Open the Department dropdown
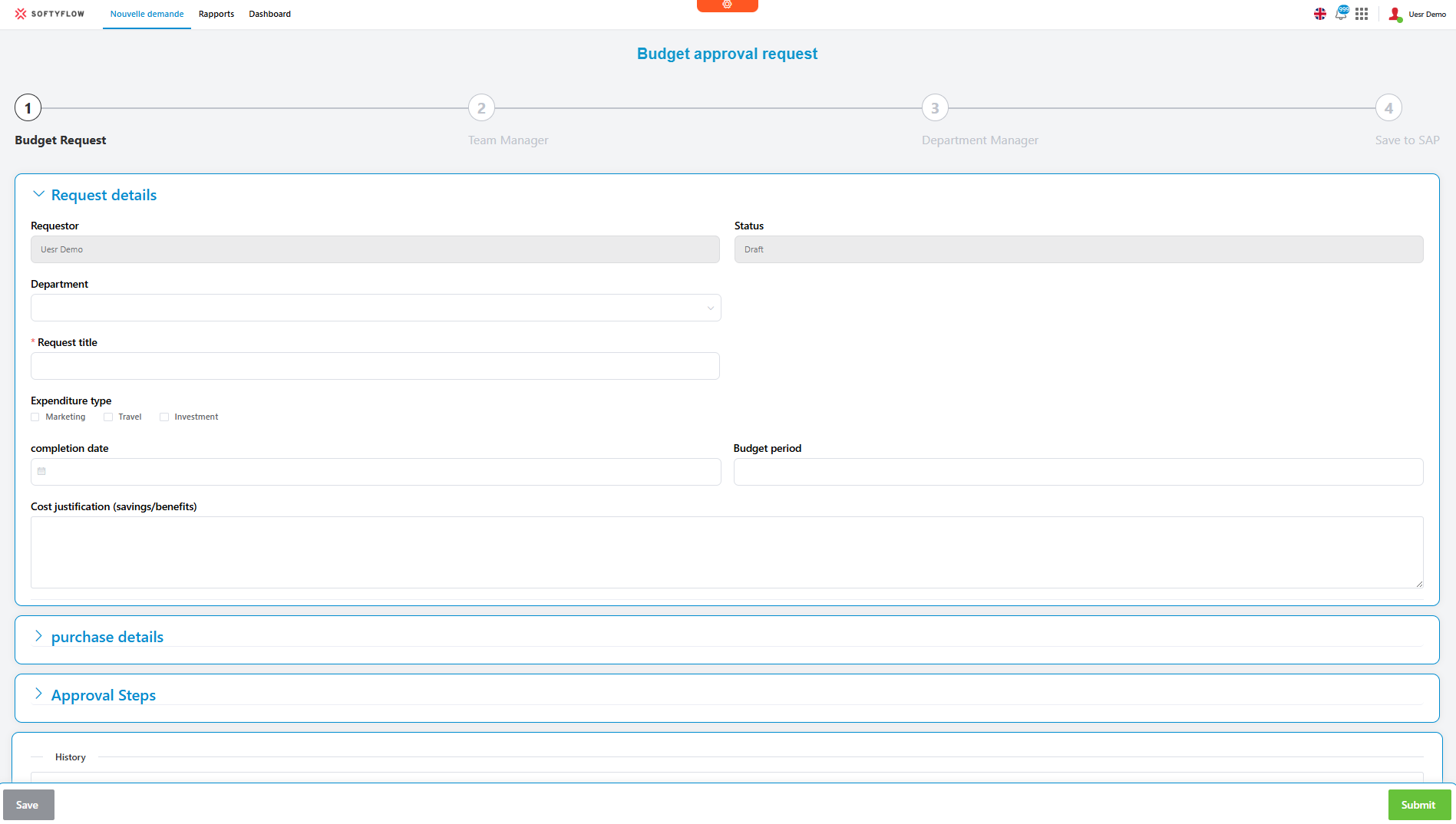 click(x=375, y=308)
